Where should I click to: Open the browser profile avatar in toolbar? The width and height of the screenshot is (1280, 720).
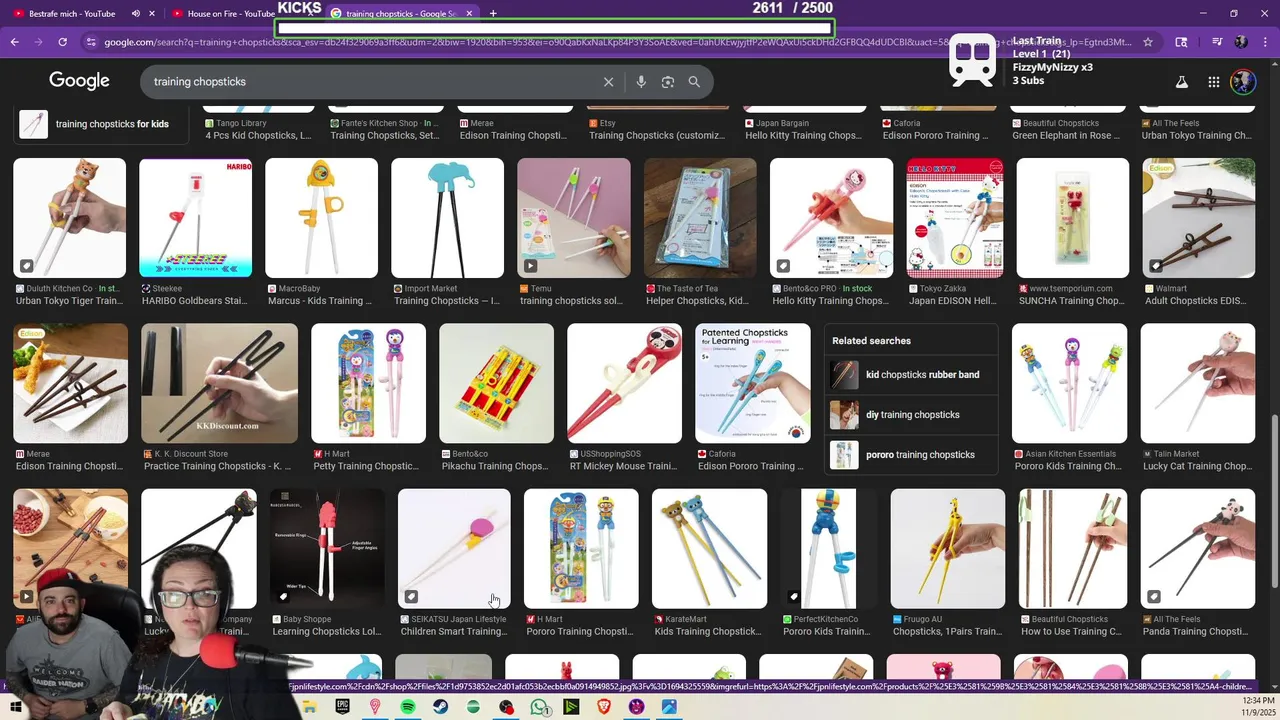(x=1241, y=42)
